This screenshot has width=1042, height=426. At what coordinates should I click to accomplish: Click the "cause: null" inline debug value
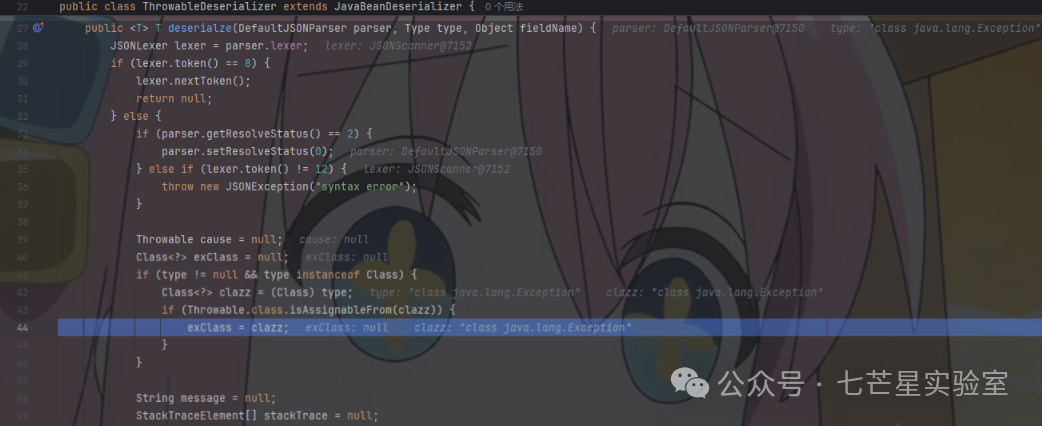coord(334,239)
